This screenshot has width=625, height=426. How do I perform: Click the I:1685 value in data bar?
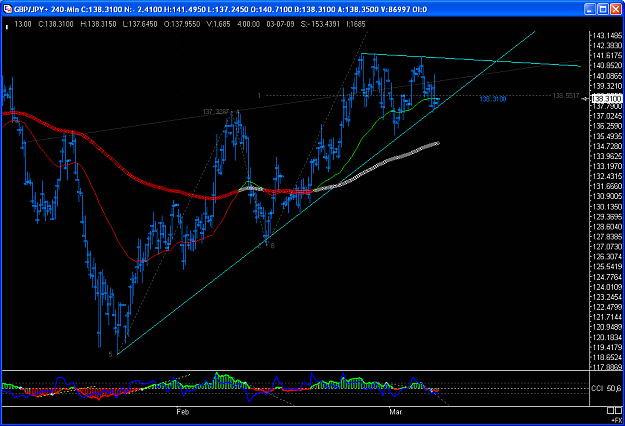(x=356, y=24)
